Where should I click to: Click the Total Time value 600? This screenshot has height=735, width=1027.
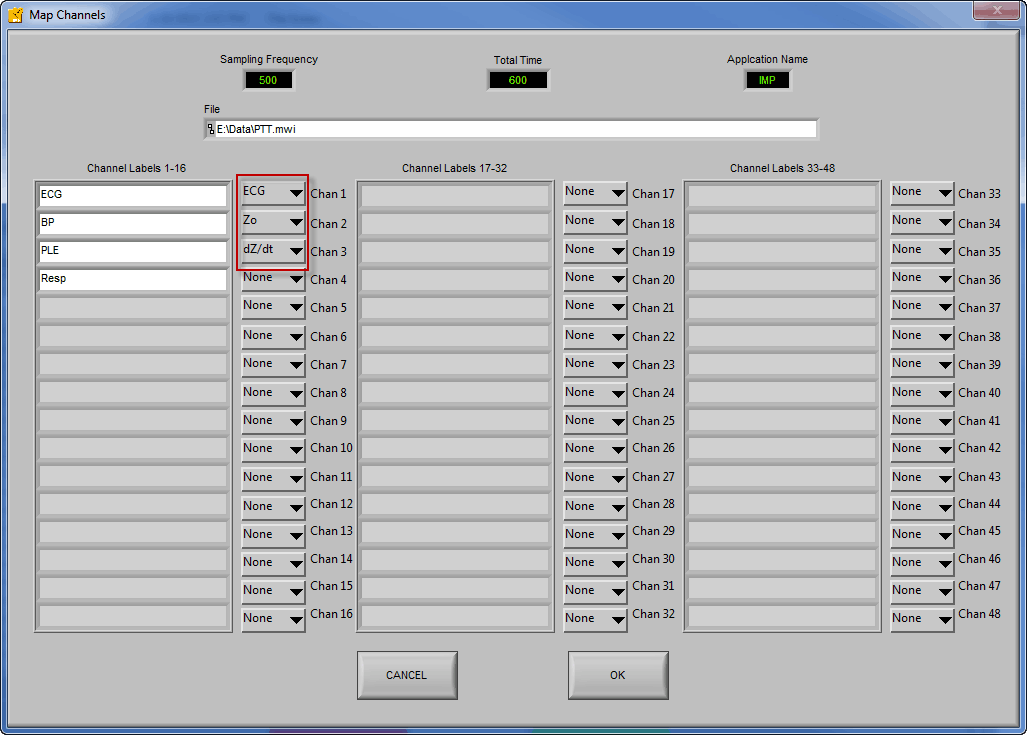[x=517, y=81]
